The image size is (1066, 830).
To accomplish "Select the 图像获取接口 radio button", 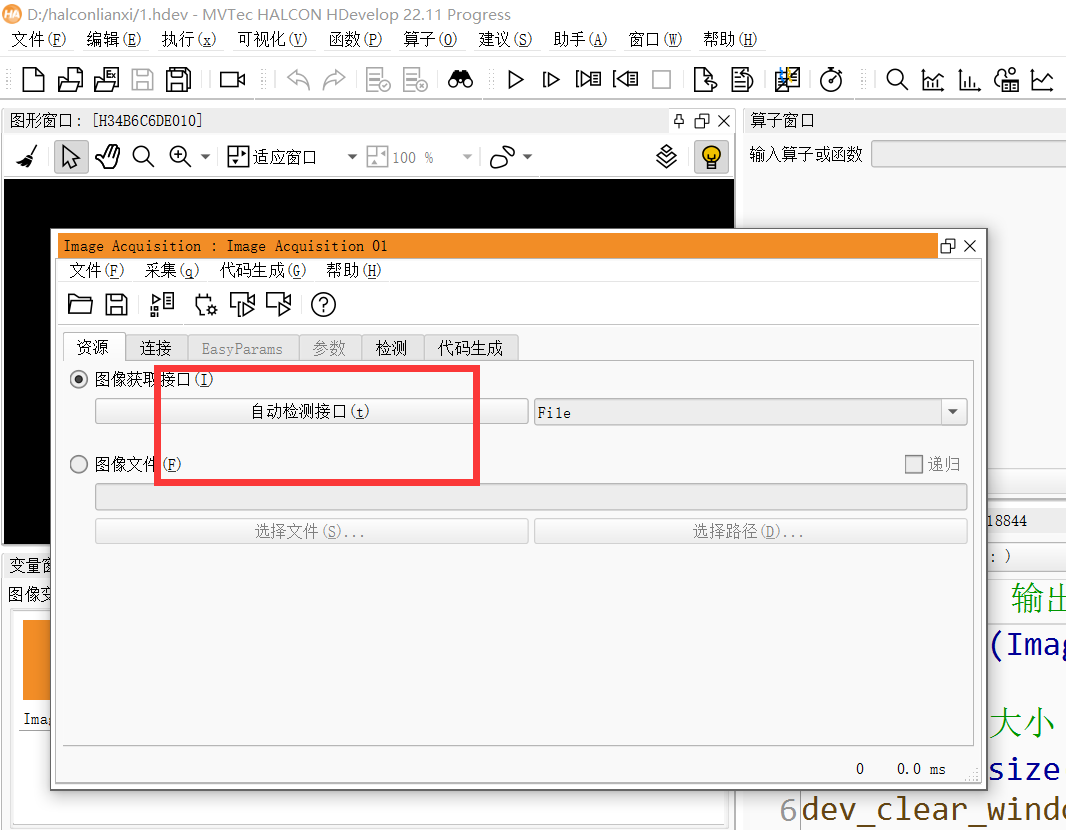I will [79, 379].
